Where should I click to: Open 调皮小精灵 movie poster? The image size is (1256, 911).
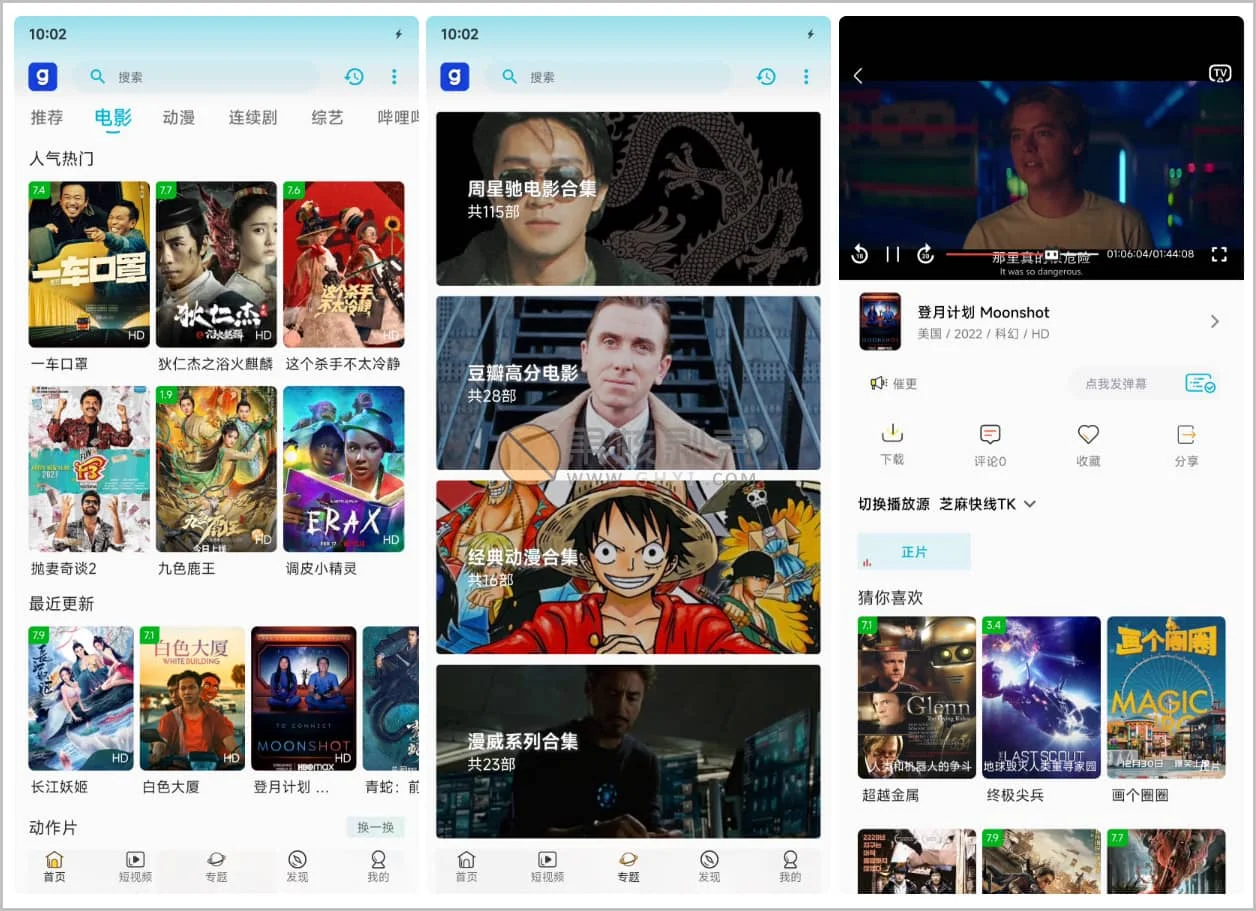(x=343, y=469)
